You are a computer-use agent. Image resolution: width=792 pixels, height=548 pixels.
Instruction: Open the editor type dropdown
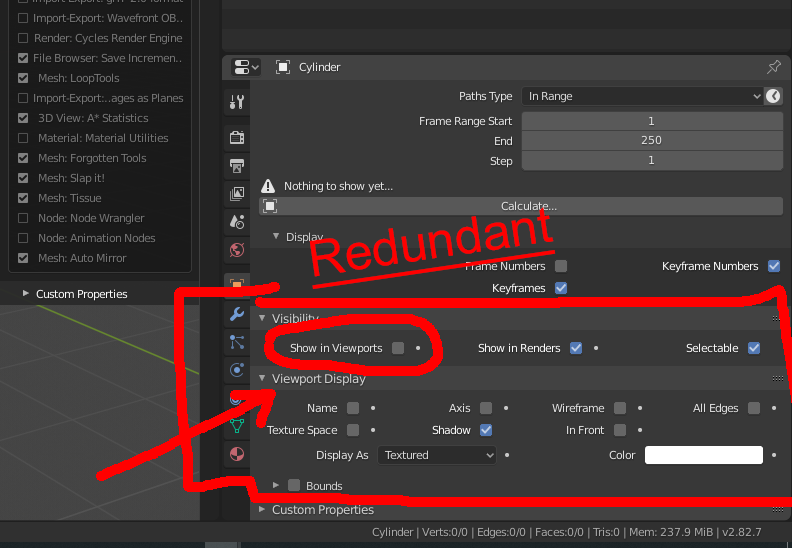pos(245,67)
